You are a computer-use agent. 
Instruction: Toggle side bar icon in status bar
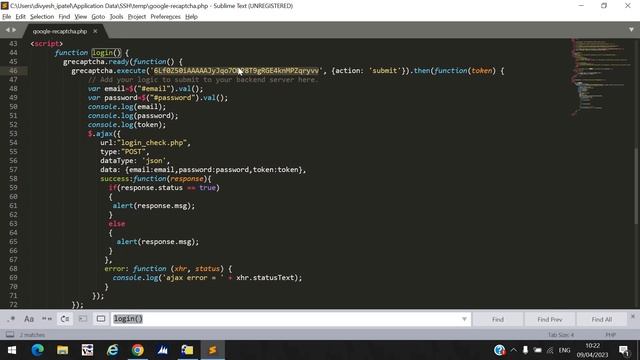10,335
